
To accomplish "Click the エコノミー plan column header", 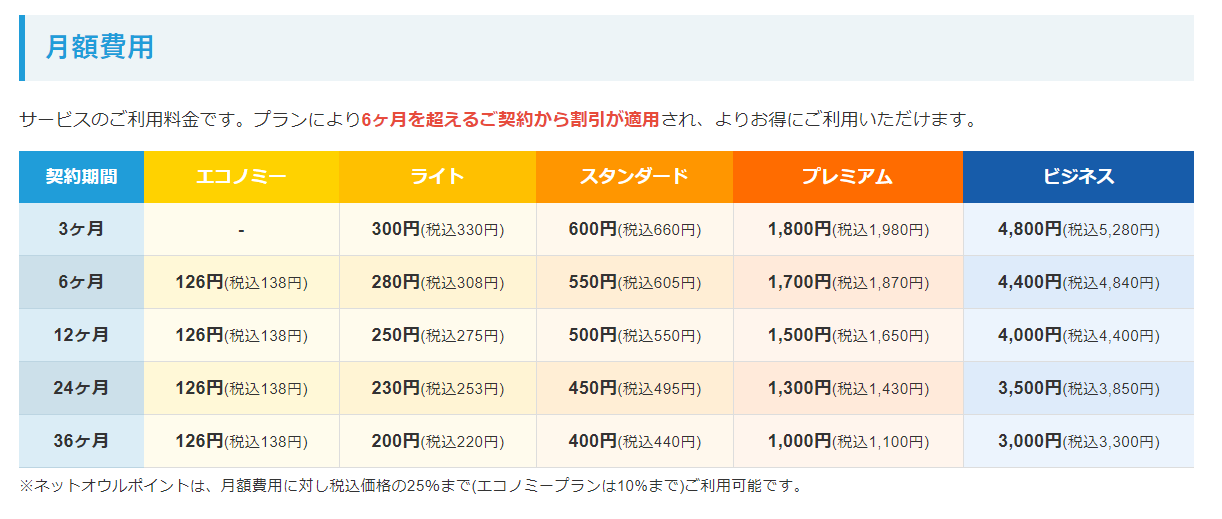I will point(241,177).
